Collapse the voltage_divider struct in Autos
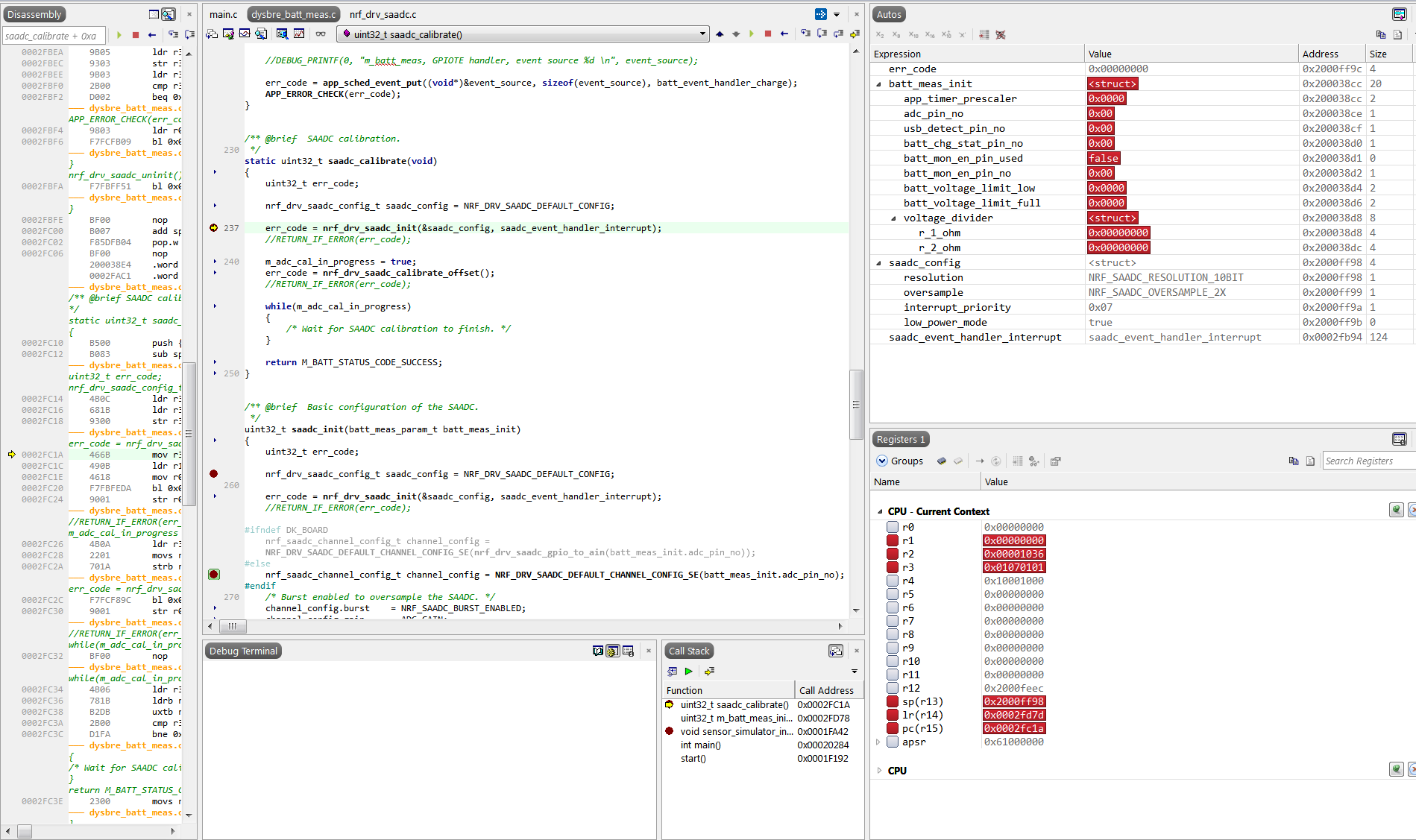Viewport: 1416px width, 840px height. coord(893,218)
